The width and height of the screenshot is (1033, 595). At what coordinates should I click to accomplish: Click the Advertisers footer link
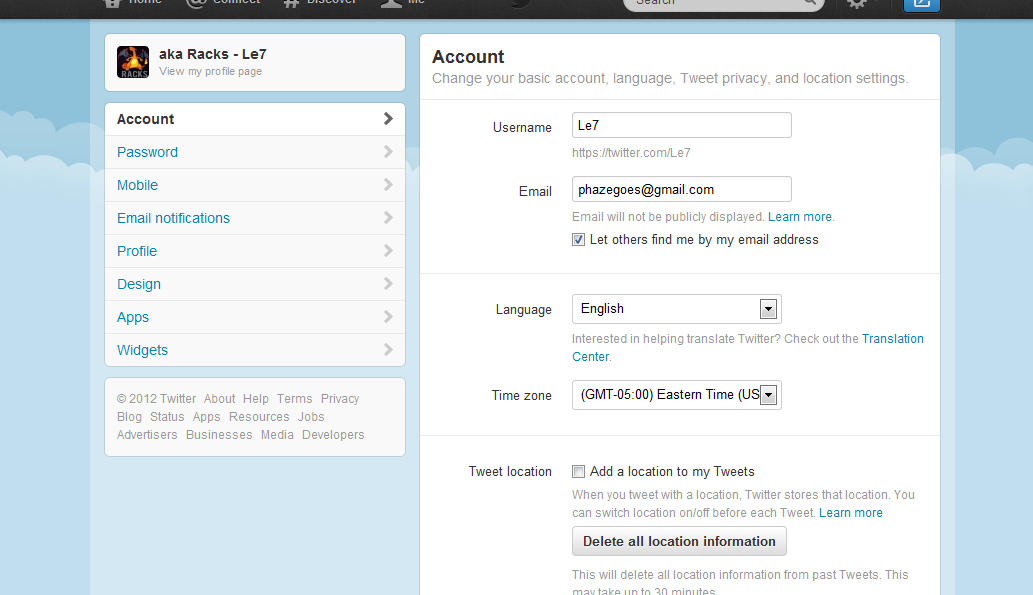(147, 435)
